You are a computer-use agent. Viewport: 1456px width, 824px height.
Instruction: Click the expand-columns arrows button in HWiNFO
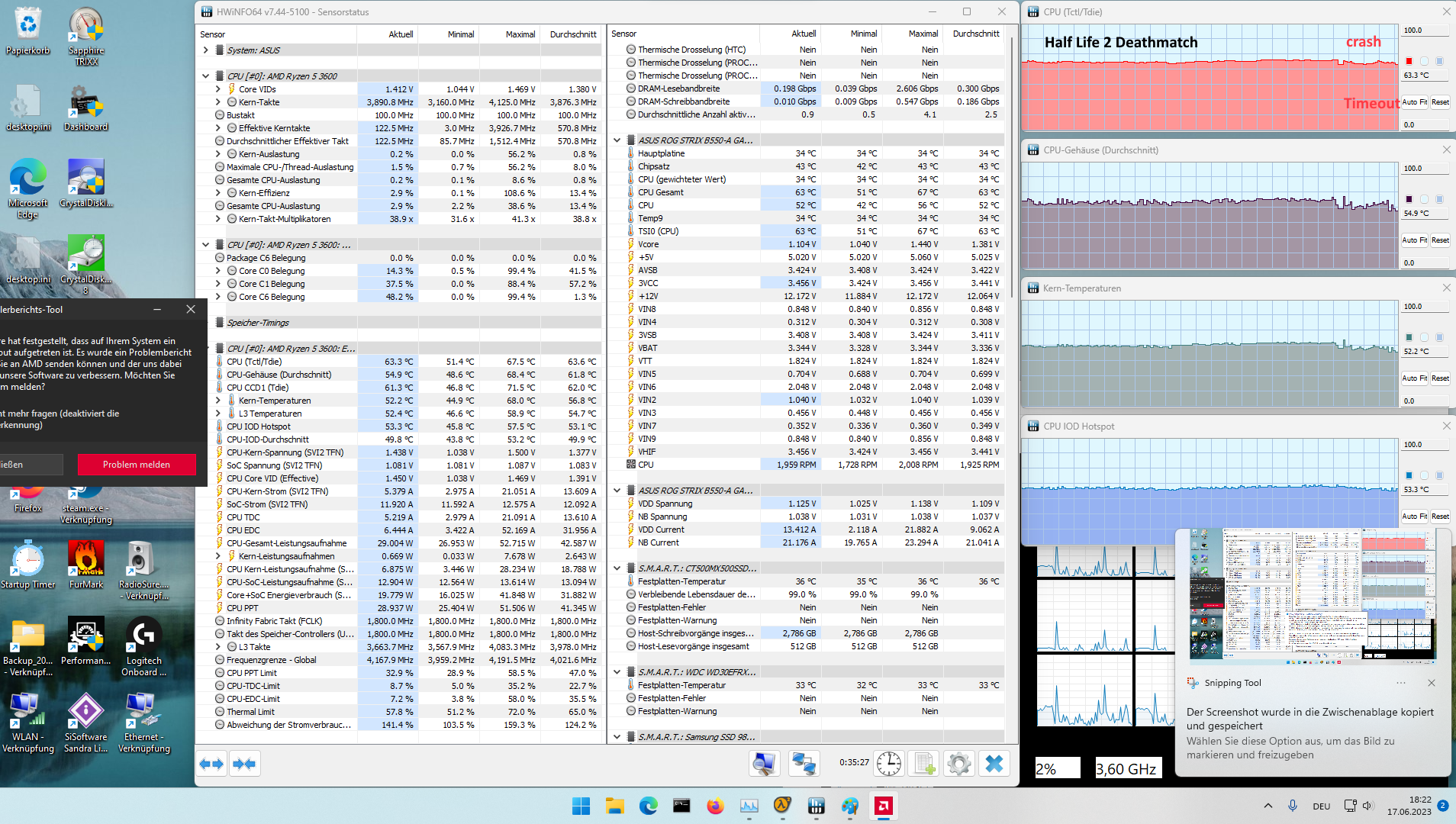point(211,764)
